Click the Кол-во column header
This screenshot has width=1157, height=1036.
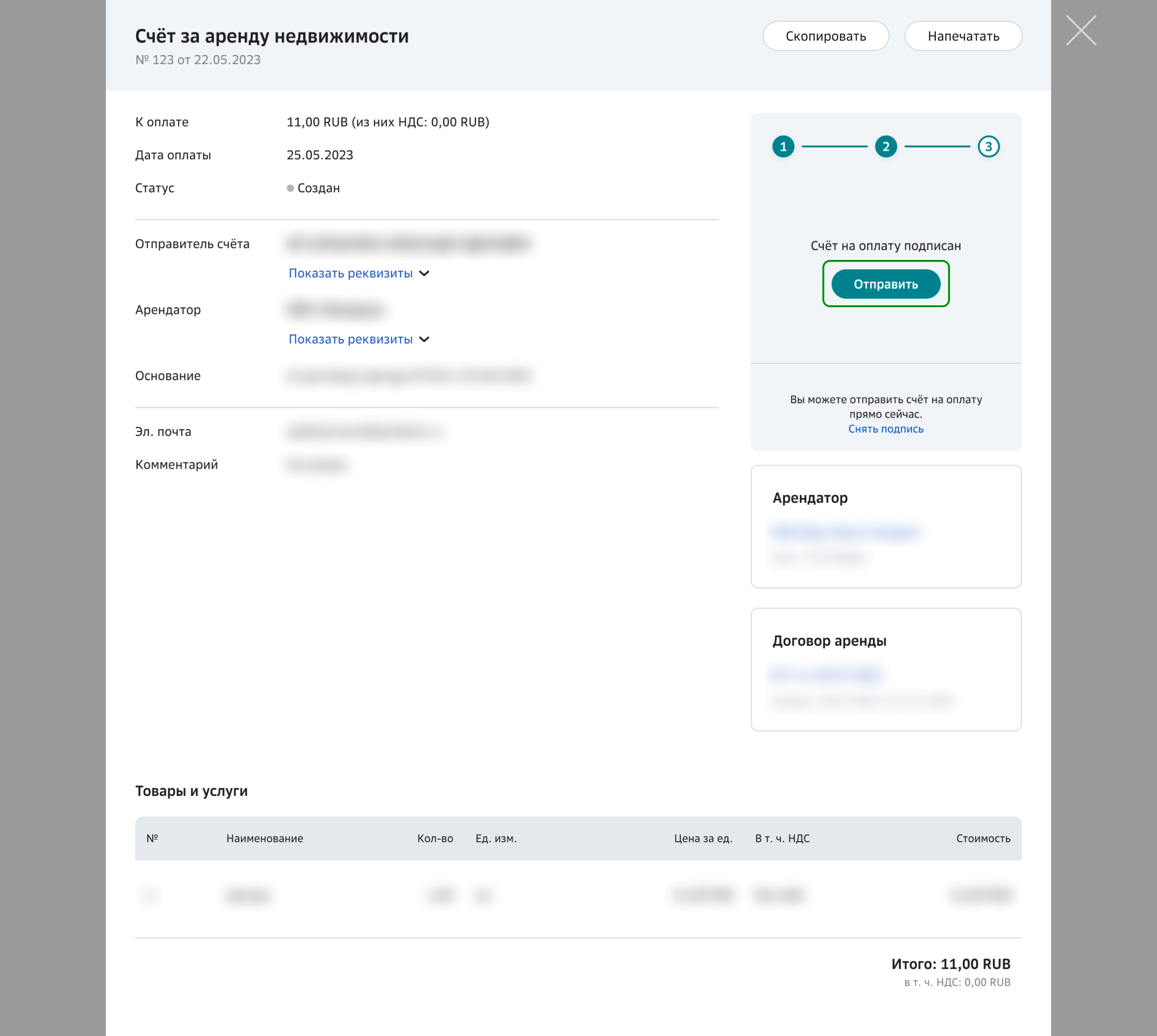click(x=435, y=838)
